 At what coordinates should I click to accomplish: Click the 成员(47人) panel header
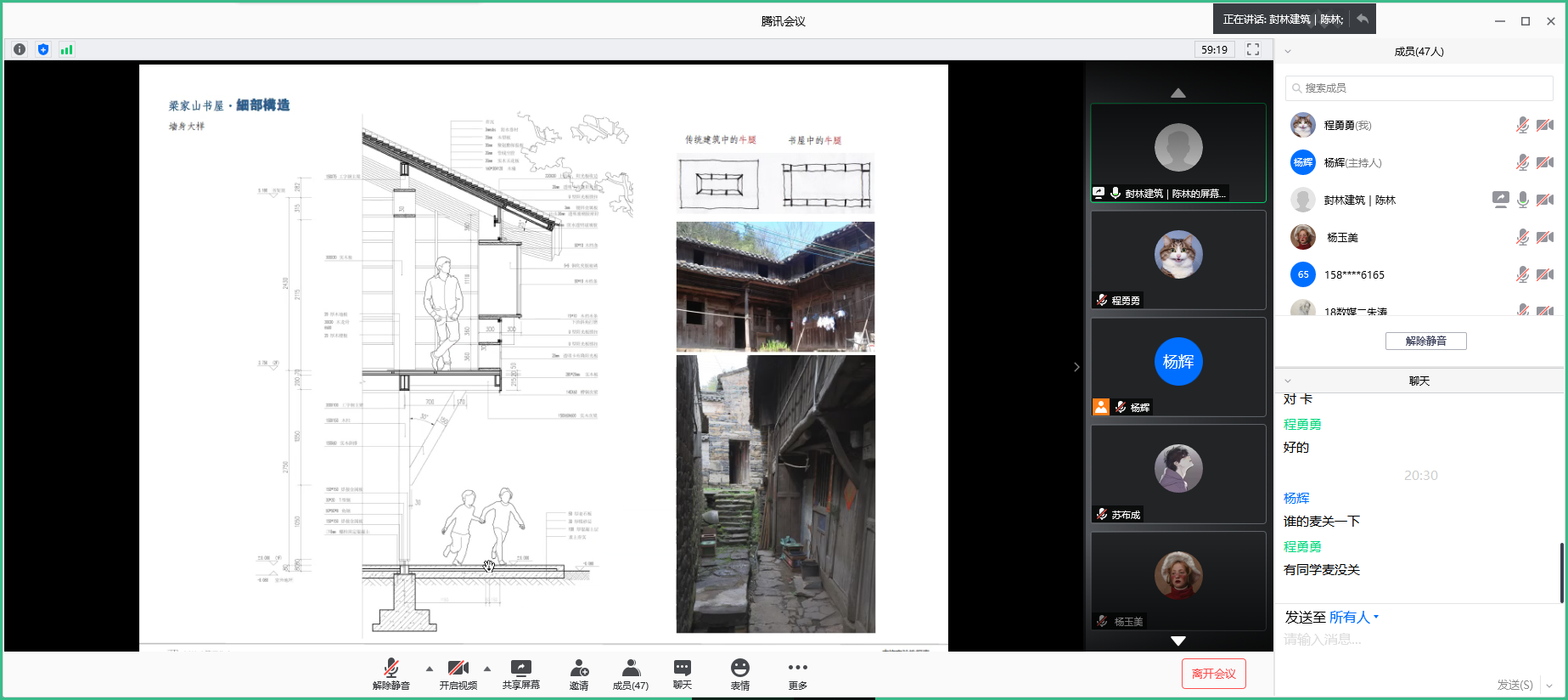(1419, 51)
